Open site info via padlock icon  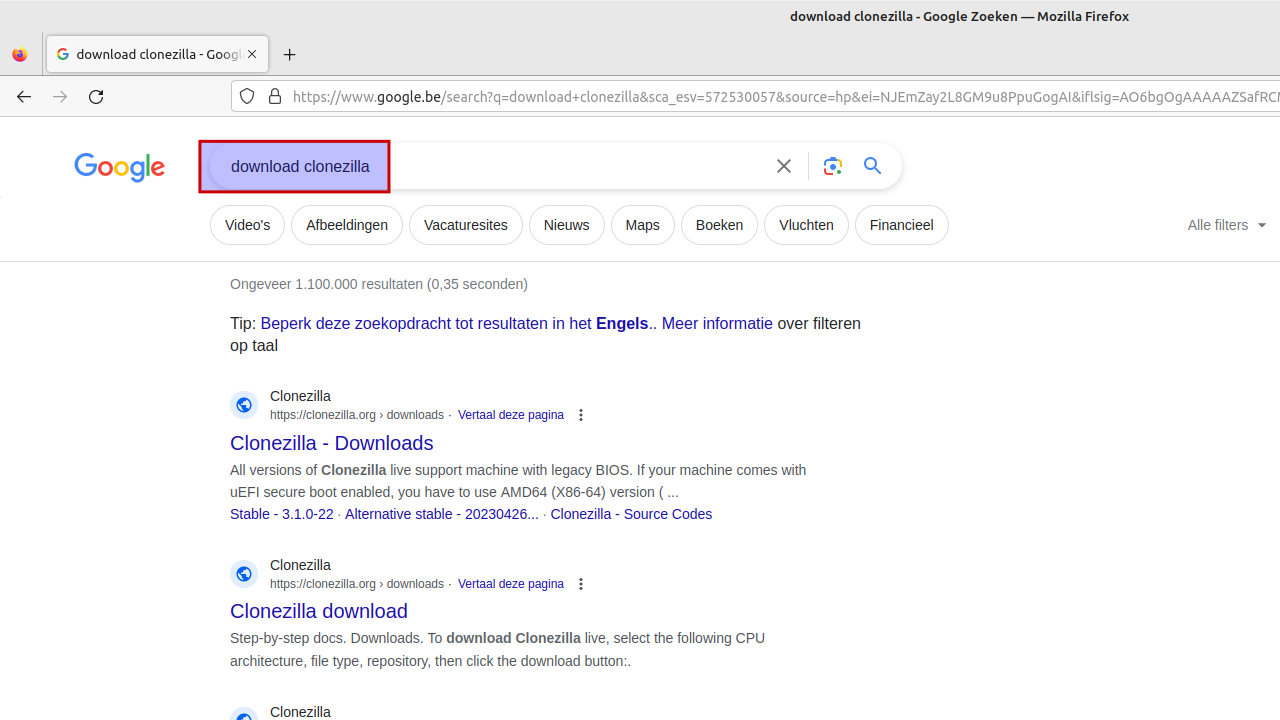[x=274, y=97]
